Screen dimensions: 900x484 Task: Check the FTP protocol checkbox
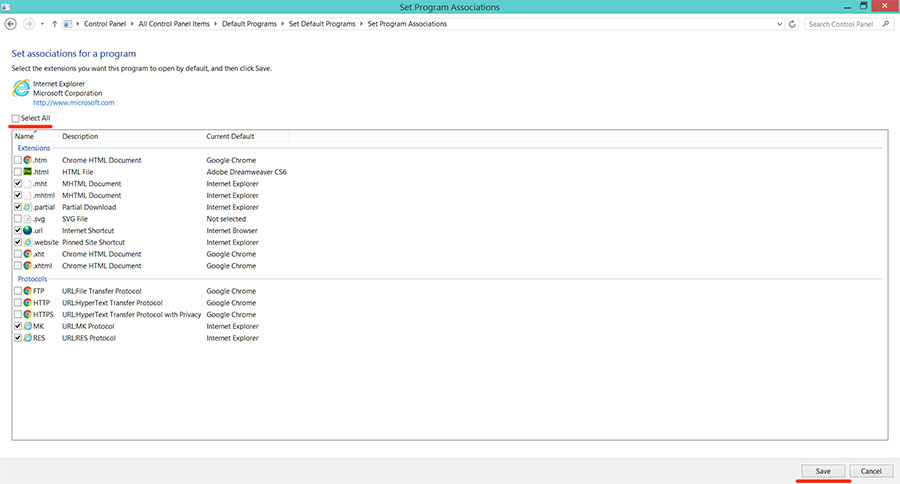coord(18,291)
